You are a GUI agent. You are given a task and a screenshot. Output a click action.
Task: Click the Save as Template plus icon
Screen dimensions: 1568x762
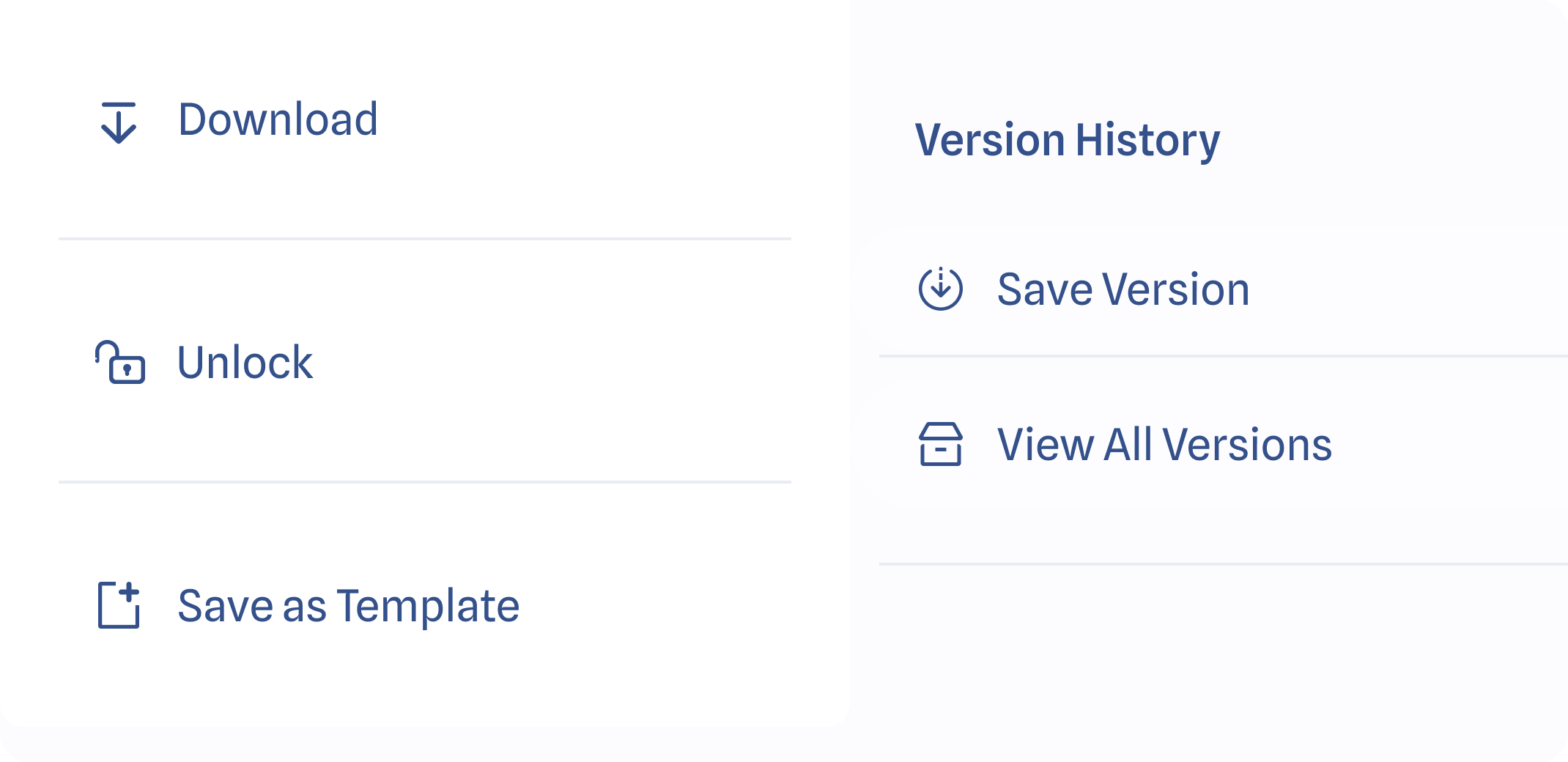pyautogui.click(x=119, y=605)
